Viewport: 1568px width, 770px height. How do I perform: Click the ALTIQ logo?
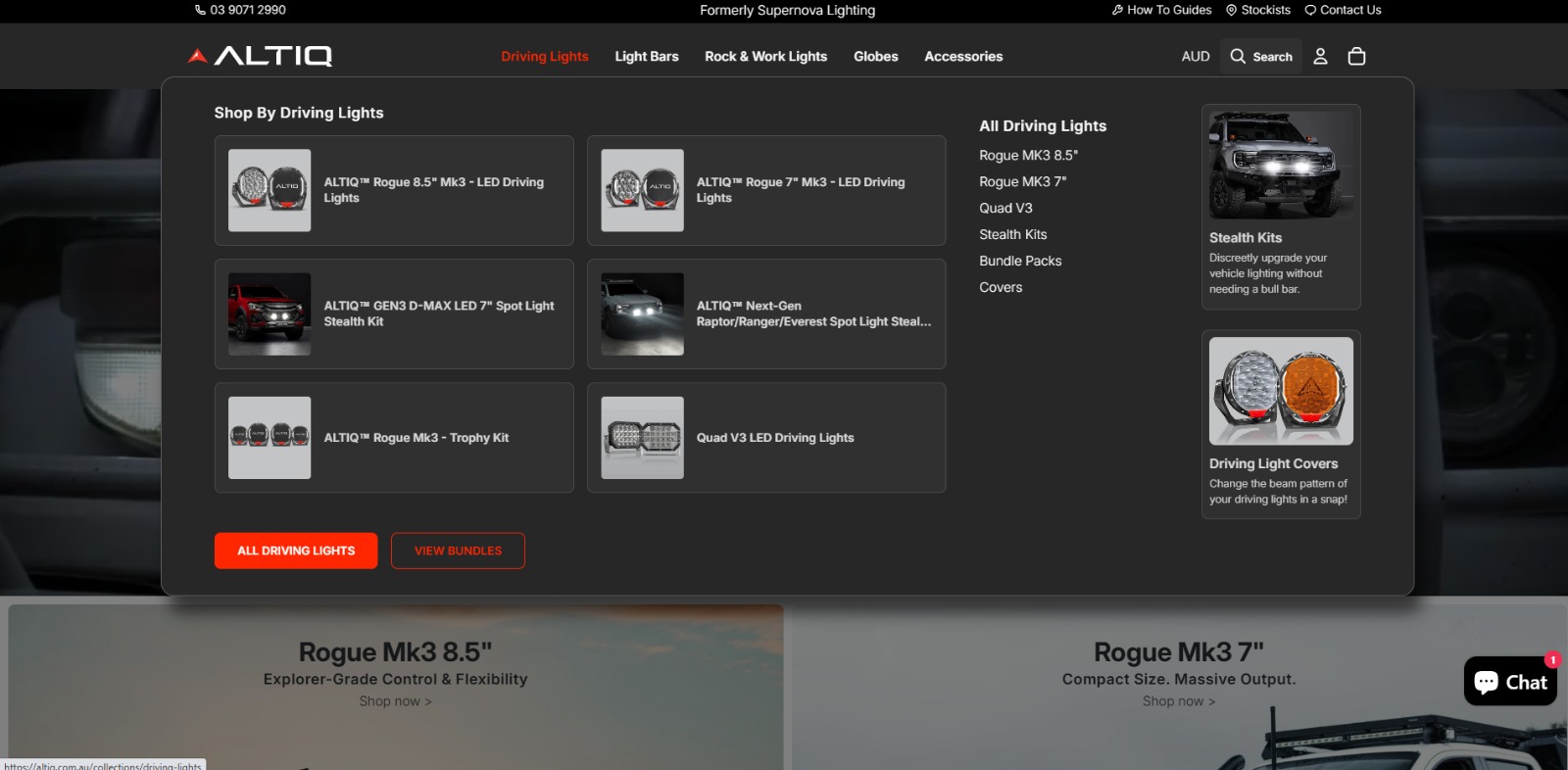point(260,56)
